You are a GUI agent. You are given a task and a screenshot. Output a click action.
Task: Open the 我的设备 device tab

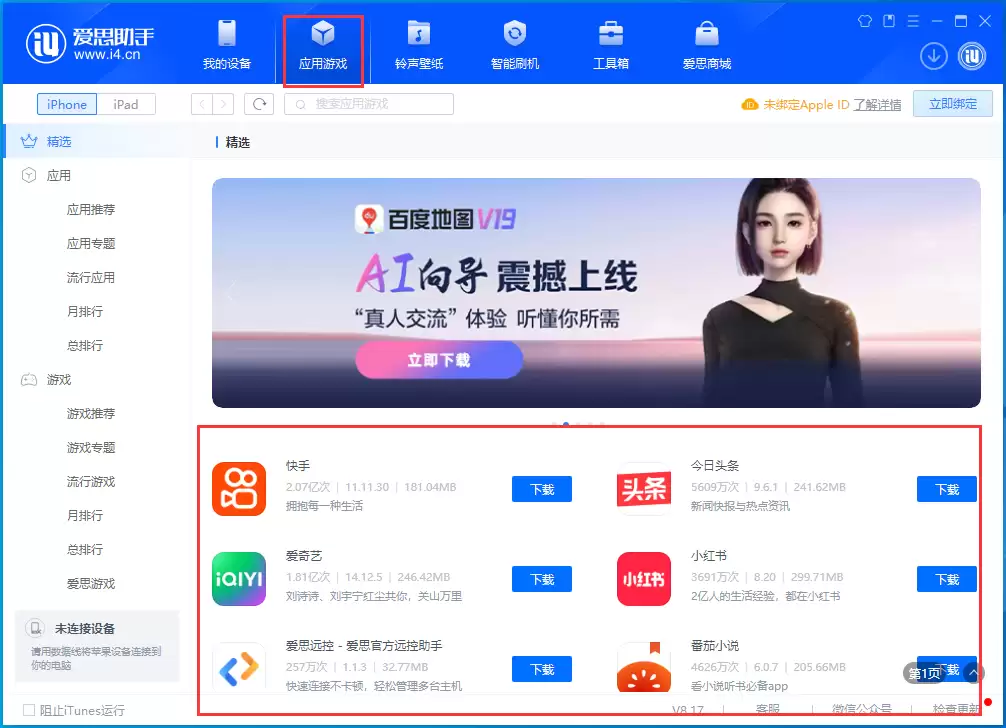pyautogui.click(x=226, y=45)
